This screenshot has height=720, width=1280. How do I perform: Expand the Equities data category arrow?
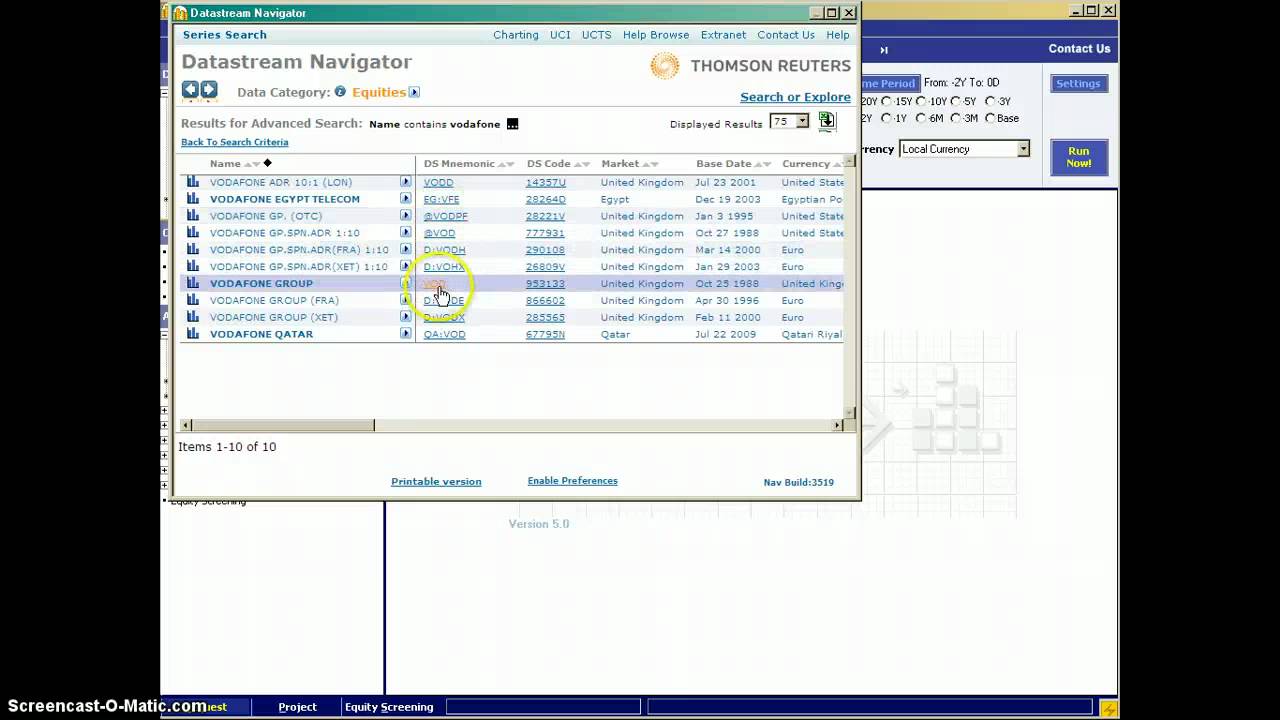pos(414,92)
